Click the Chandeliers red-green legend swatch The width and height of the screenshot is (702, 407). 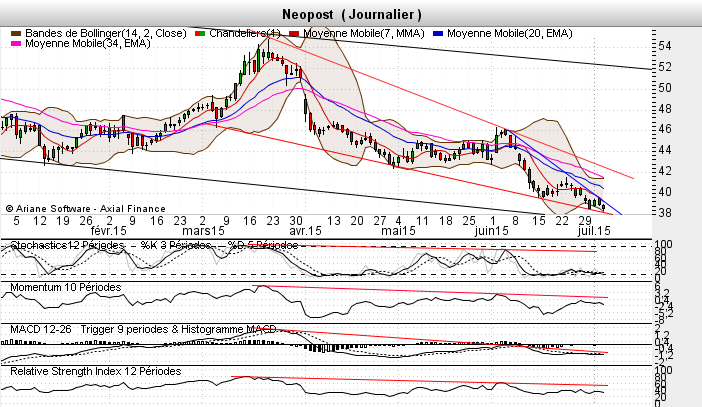(x=200, y=34)
